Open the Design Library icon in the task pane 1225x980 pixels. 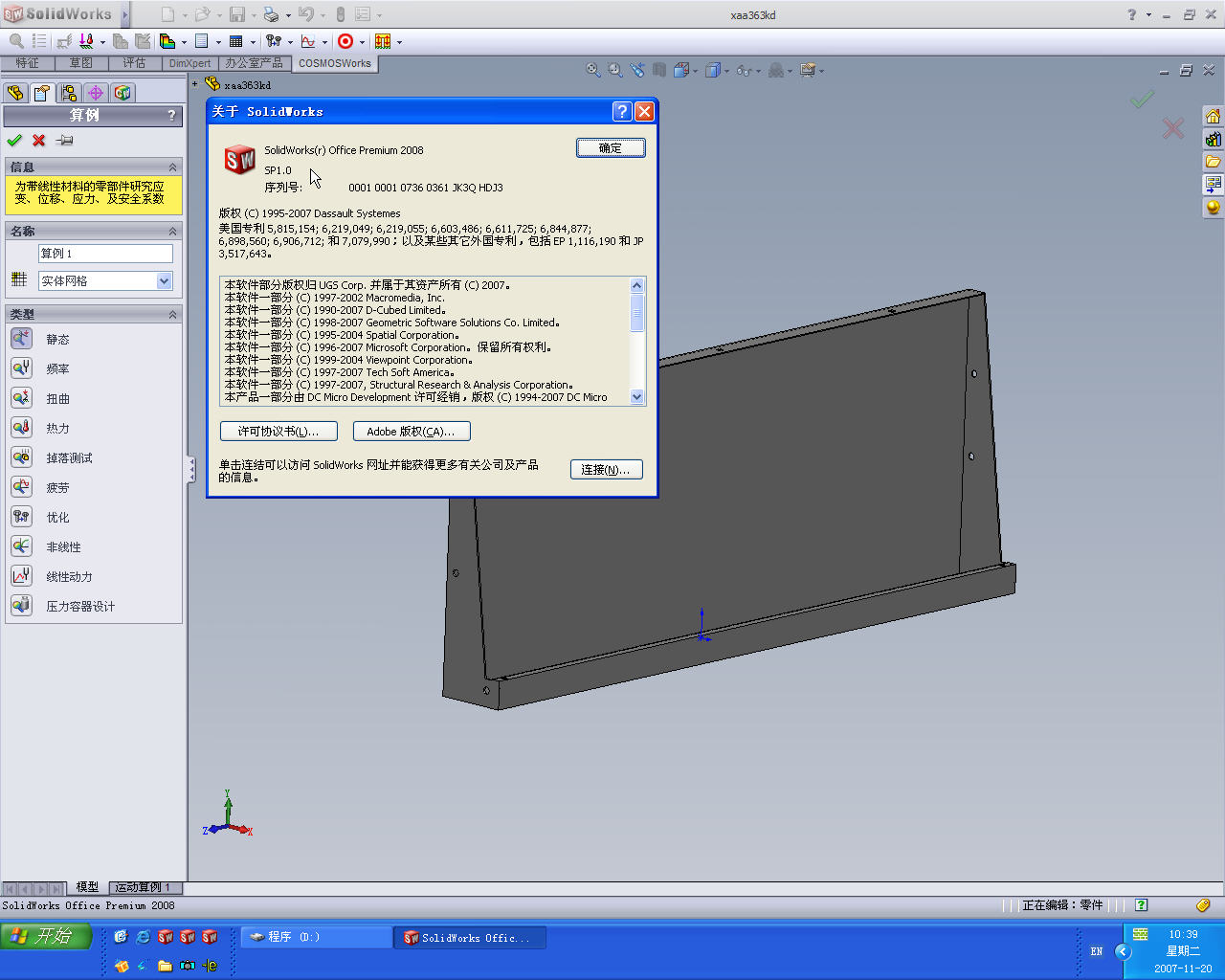tap(1213, 139)
